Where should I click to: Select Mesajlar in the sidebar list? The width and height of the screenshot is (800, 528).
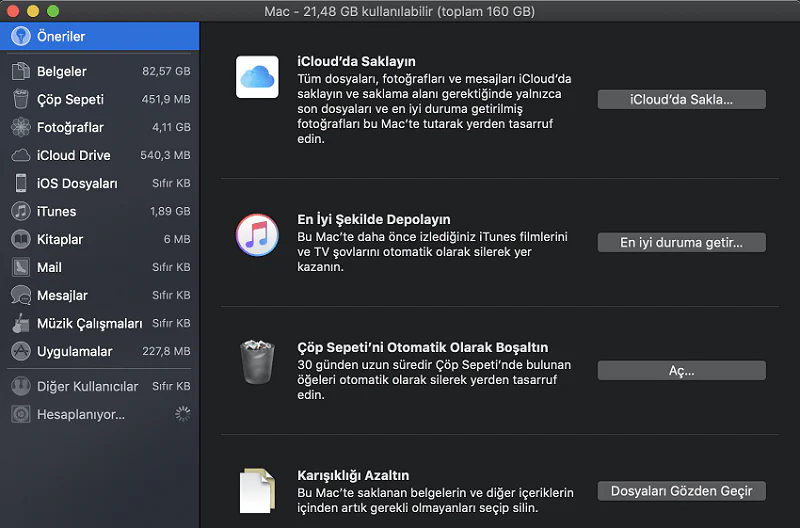click(x=62, y=296)
